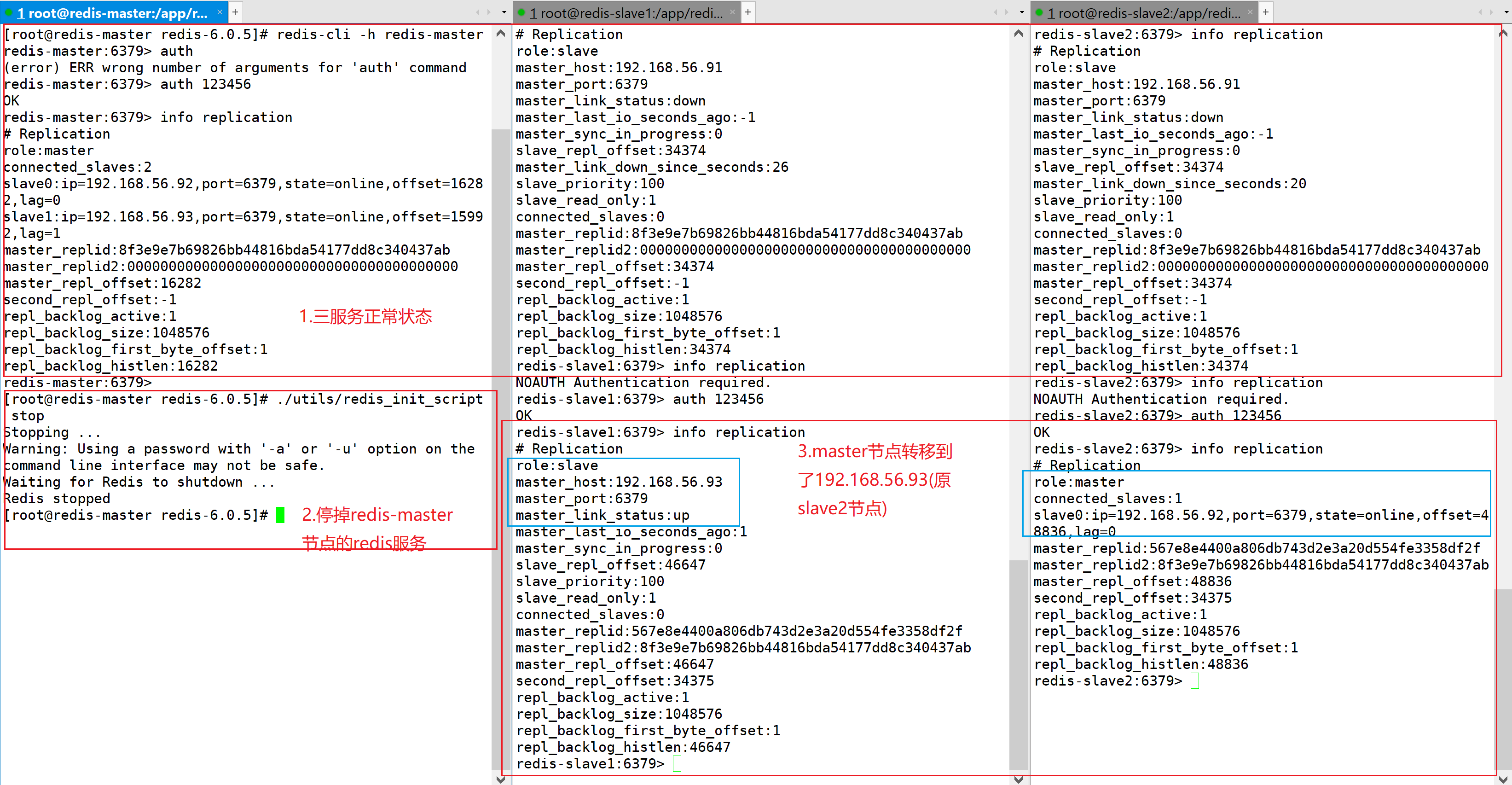Click 'master_host:192.168.56.93' in slave1 pane
Image resolution: width=1512 pixels, height=785 pixels.
coord(619,482)
